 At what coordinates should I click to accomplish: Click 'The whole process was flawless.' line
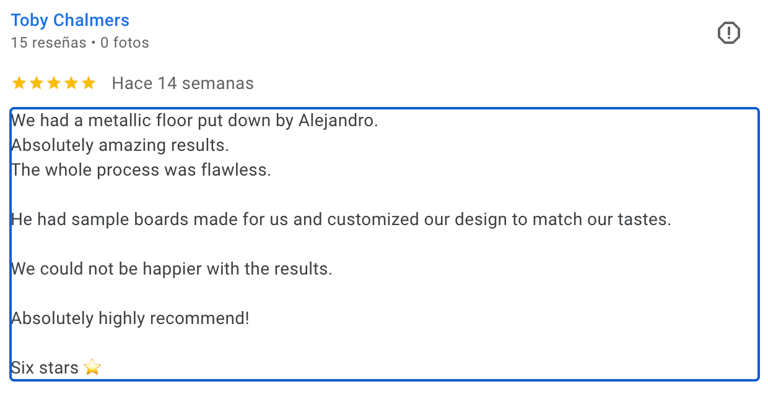coord(141,170)
